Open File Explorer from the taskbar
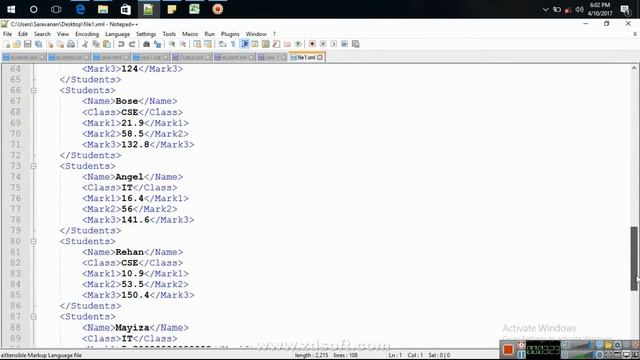640x360 pixels. (103, 9)
